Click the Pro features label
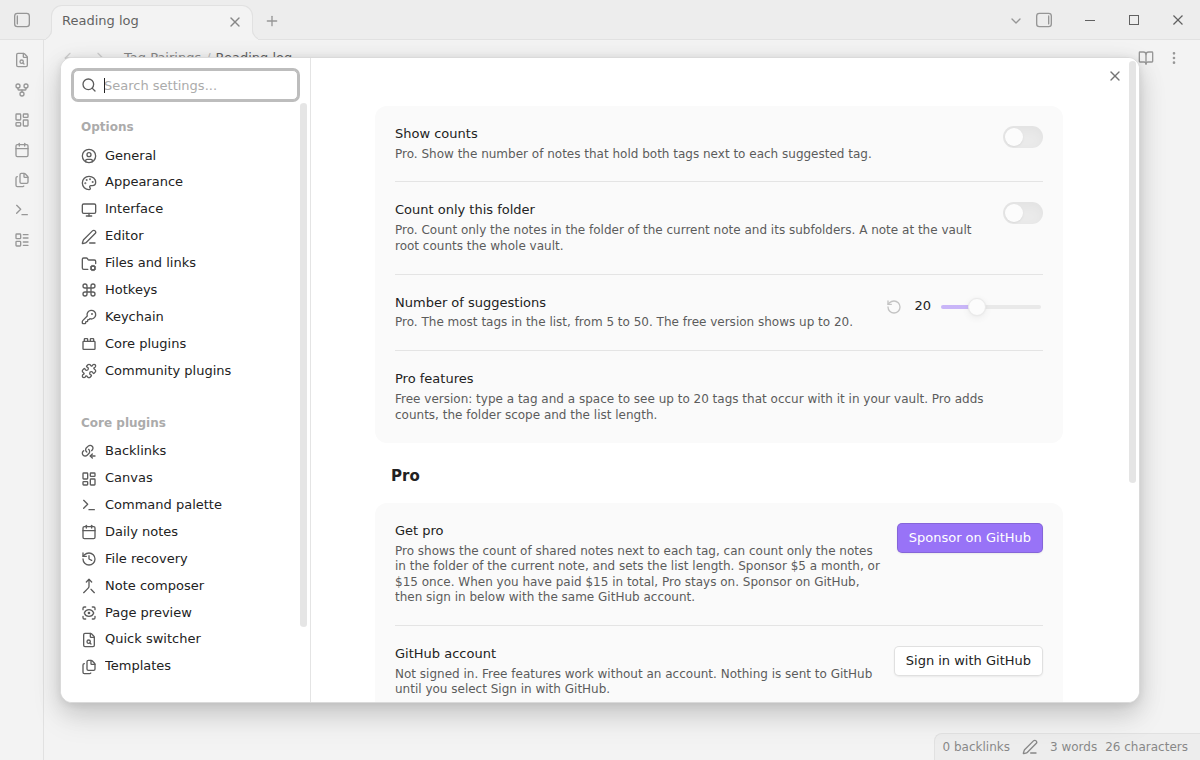1200x760 pixels. (x=434, y=379)
